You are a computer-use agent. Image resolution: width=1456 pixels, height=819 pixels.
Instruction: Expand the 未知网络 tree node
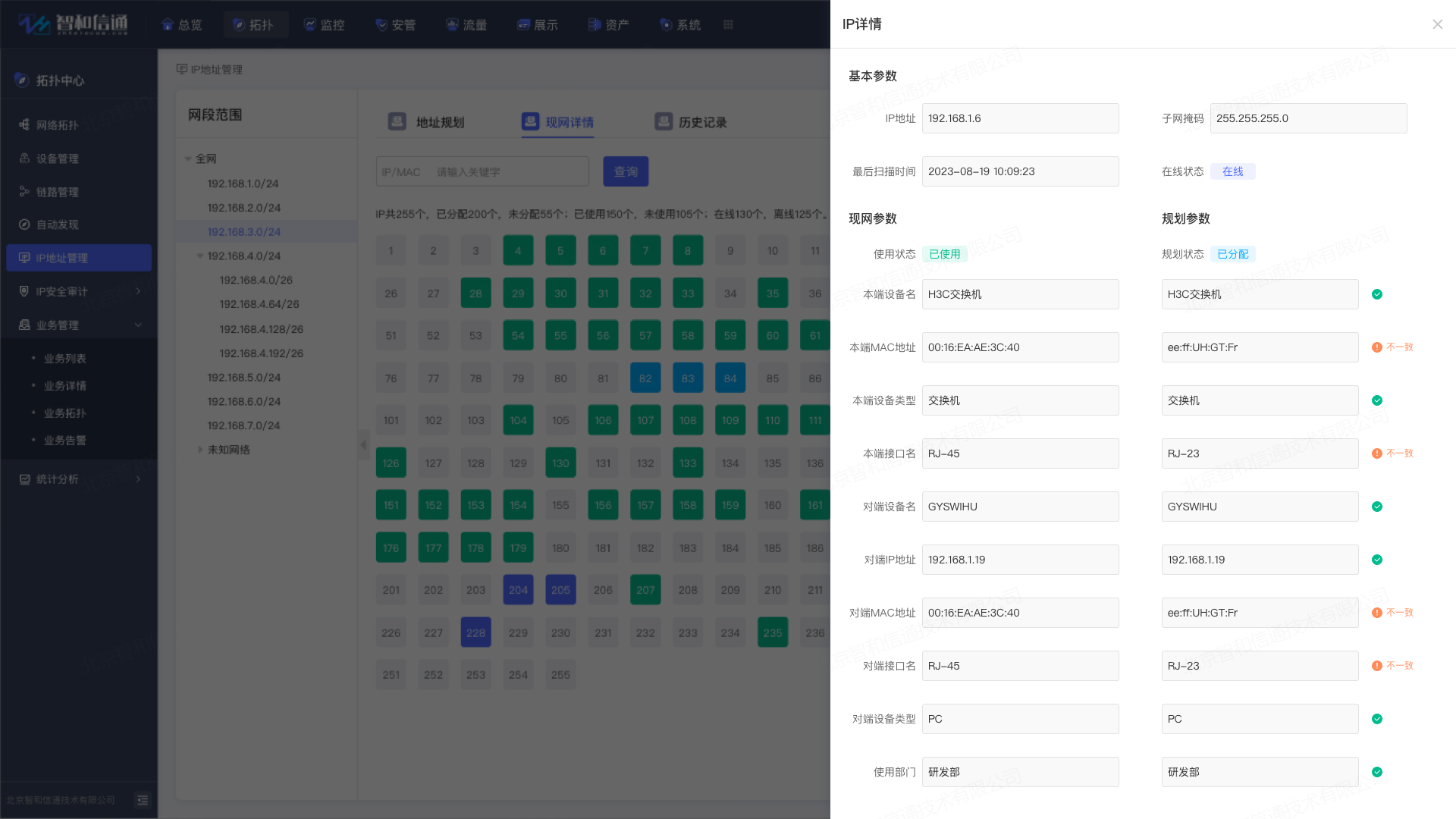coord(200,450)
